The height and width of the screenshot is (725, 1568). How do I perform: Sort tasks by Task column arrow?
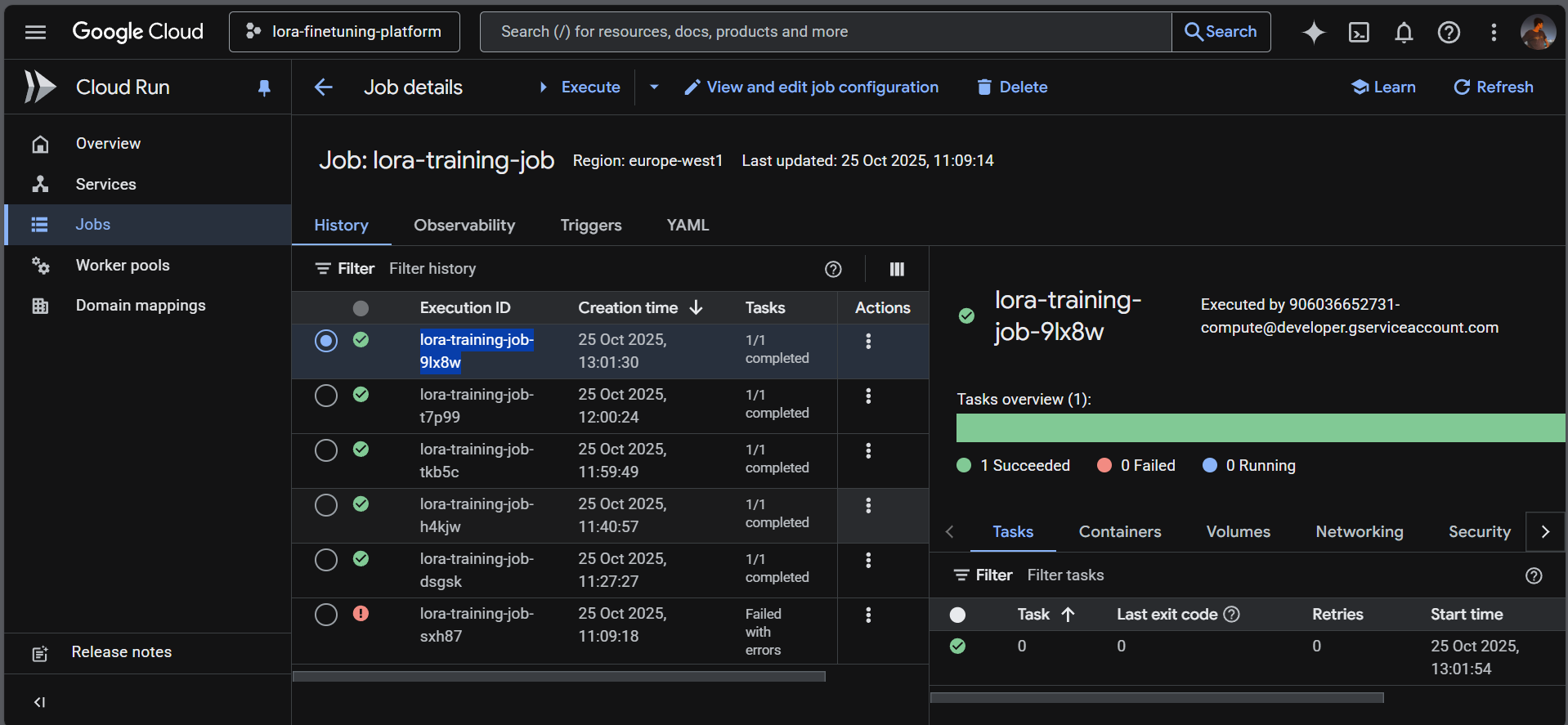[1068, 614]
